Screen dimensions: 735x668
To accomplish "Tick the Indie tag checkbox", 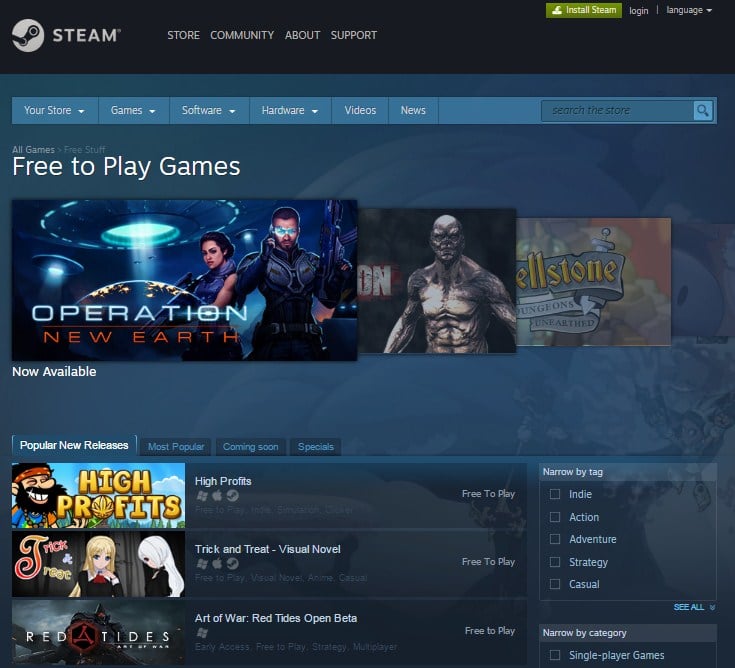I will click(555, 494).
